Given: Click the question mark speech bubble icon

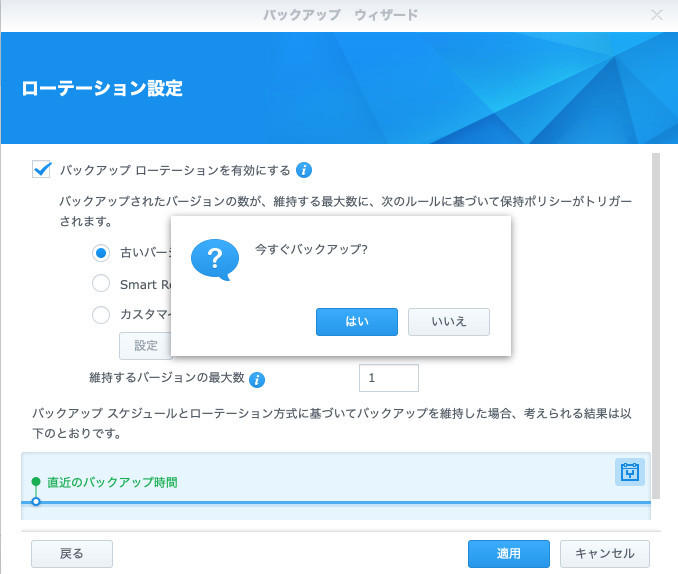Looking at the screenshot, I should (x=215, y=260).
